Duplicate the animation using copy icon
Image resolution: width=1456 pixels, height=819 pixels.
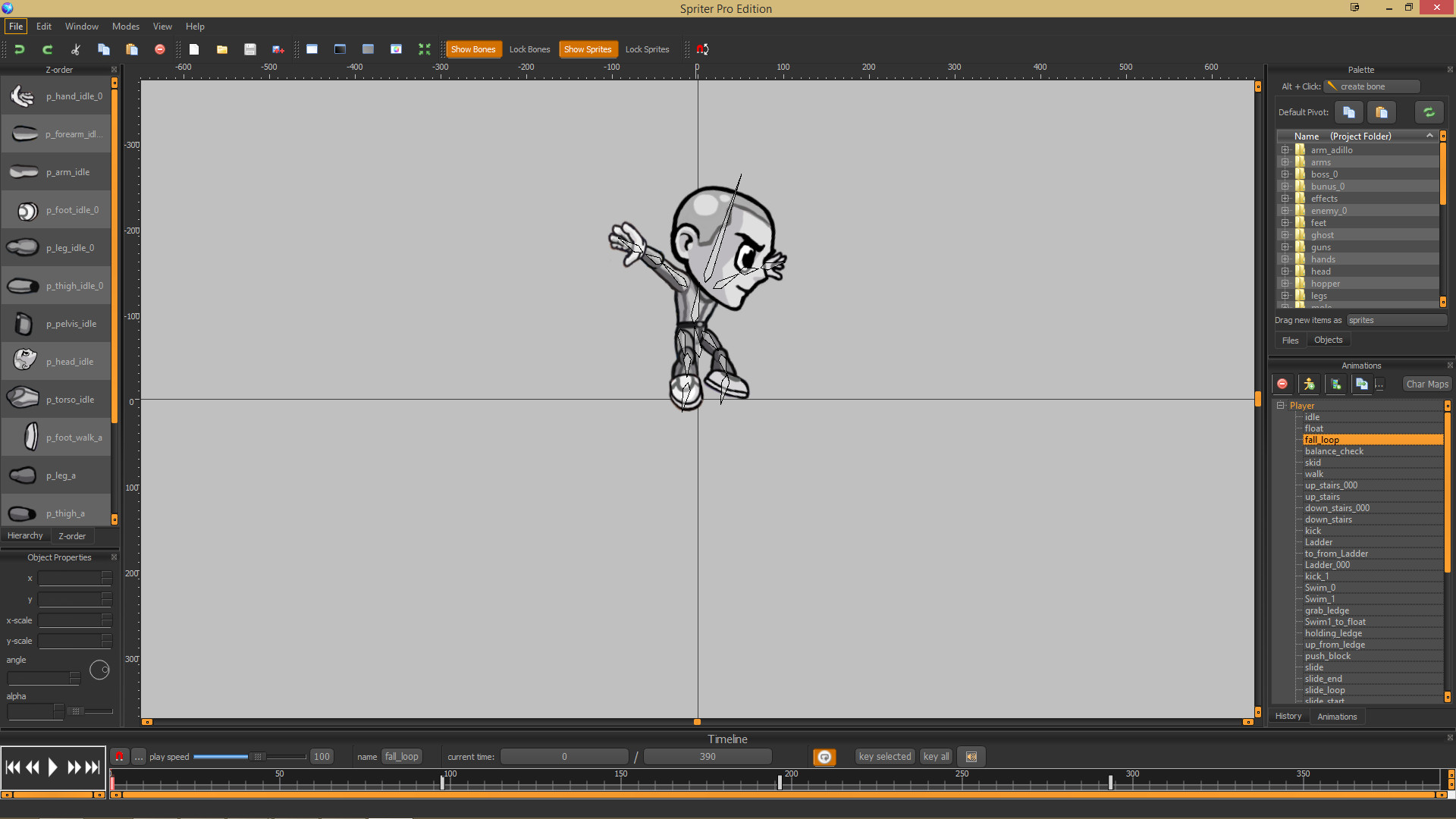tap(1363, 384)
